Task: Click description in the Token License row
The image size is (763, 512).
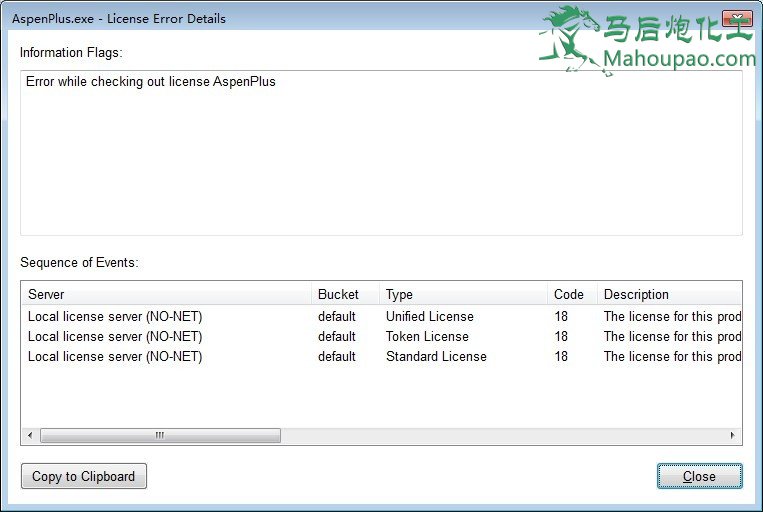Action: pyautogui.click(x=672, y=336)
